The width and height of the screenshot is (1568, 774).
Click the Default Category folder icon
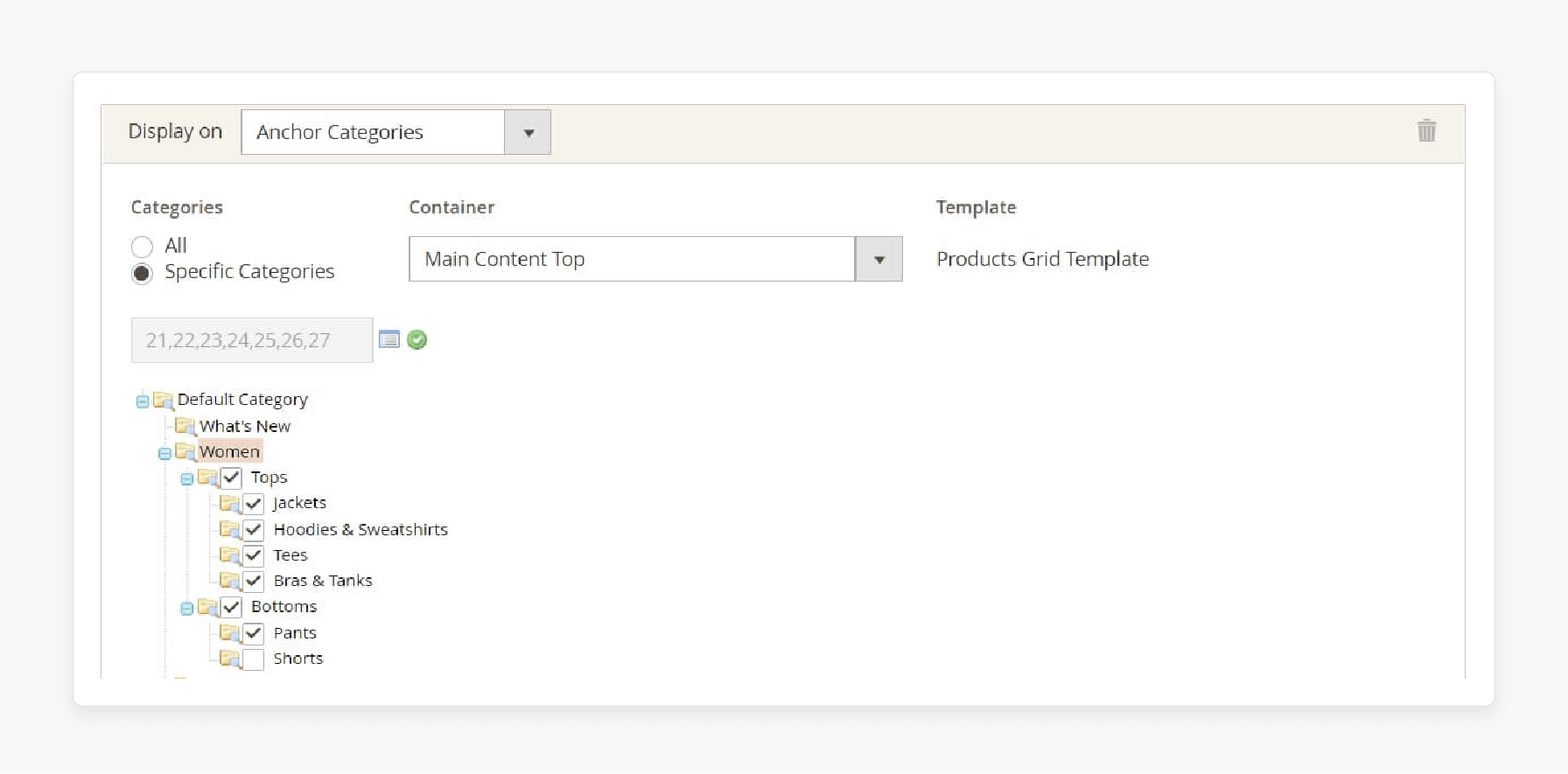(164, 401)
